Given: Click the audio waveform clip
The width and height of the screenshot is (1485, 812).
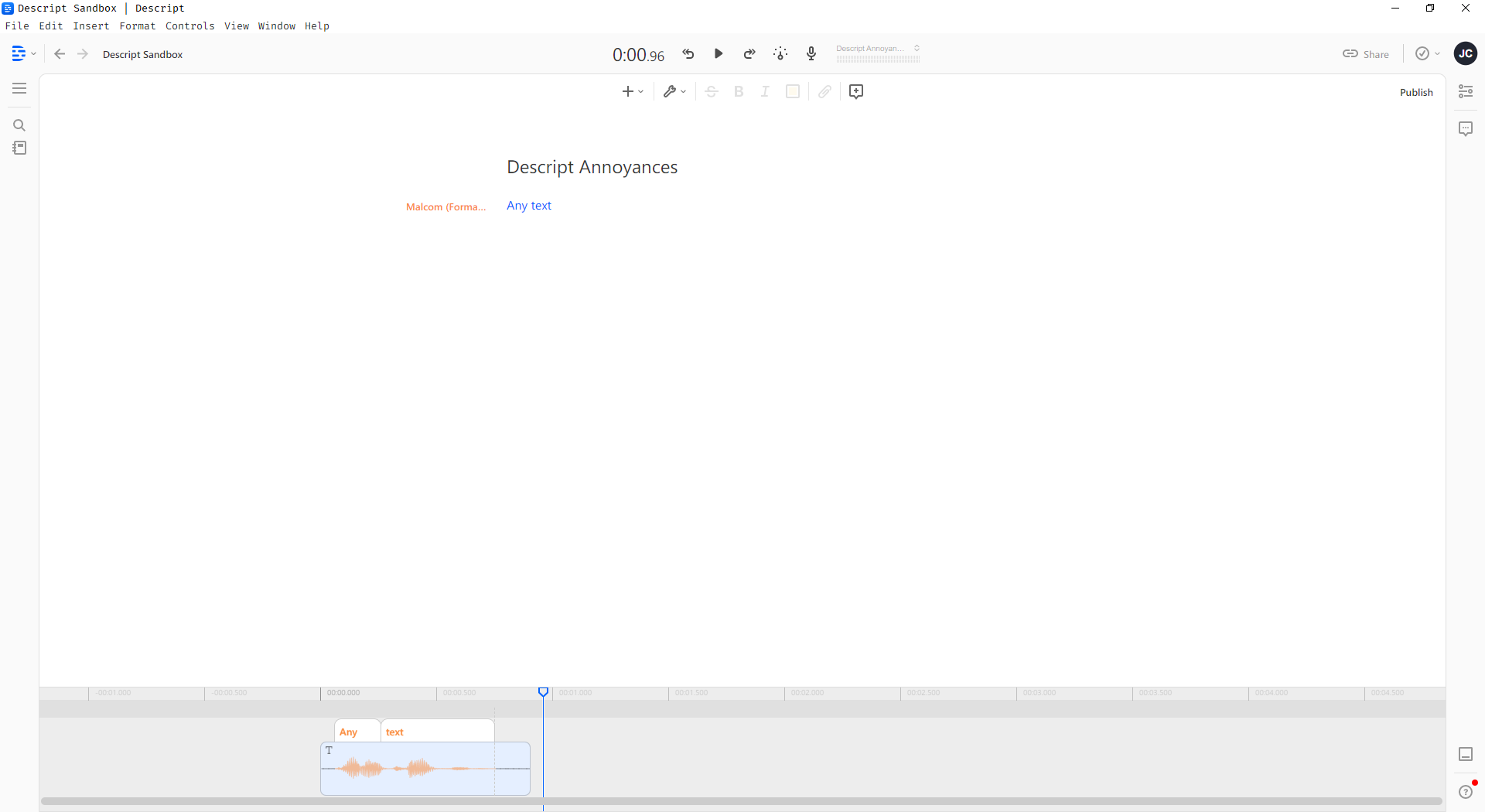Looking at the screenshot, I should click(x=425, y=769).
